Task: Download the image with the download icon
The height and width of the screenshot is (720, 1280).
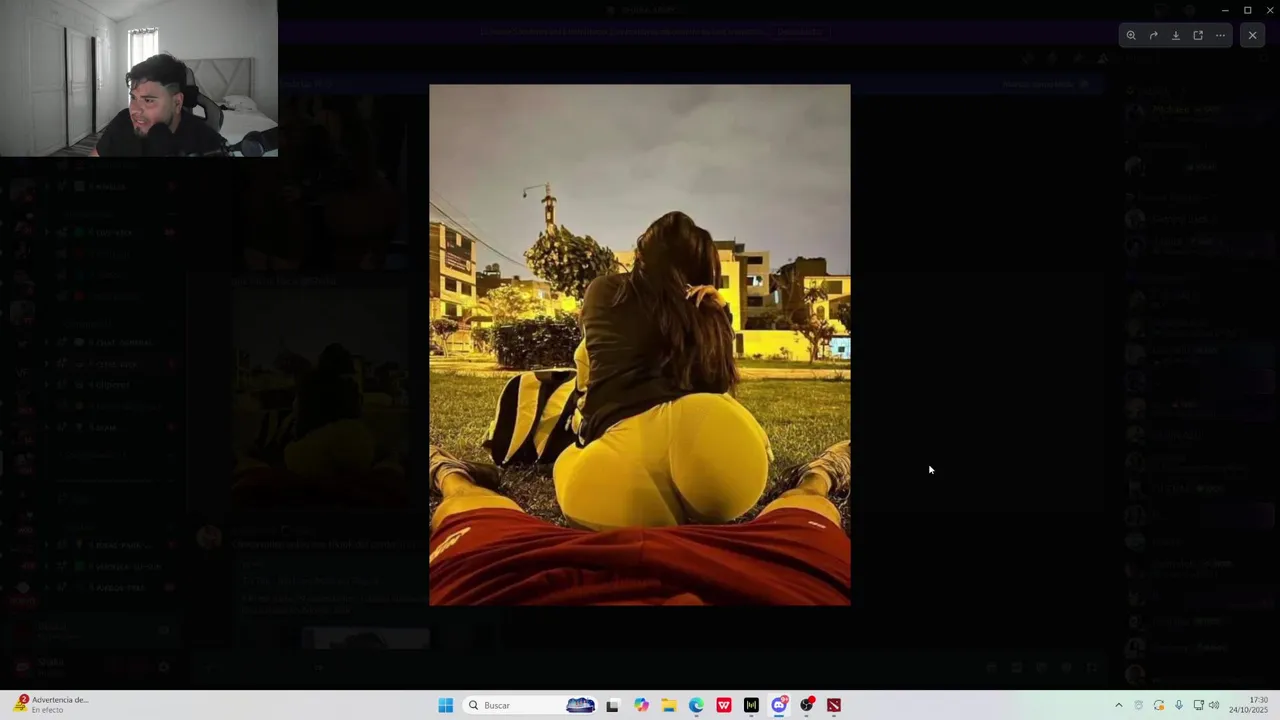Action: pos(1176,35)
